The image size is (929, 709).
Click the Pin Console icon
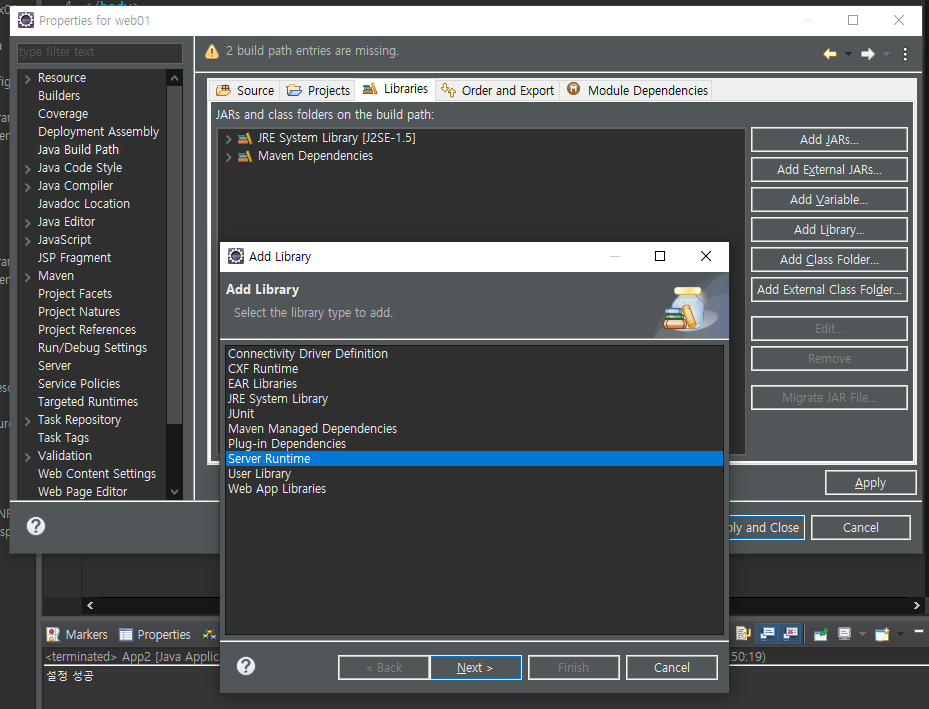pyautogui.click(x=821, y=634)
